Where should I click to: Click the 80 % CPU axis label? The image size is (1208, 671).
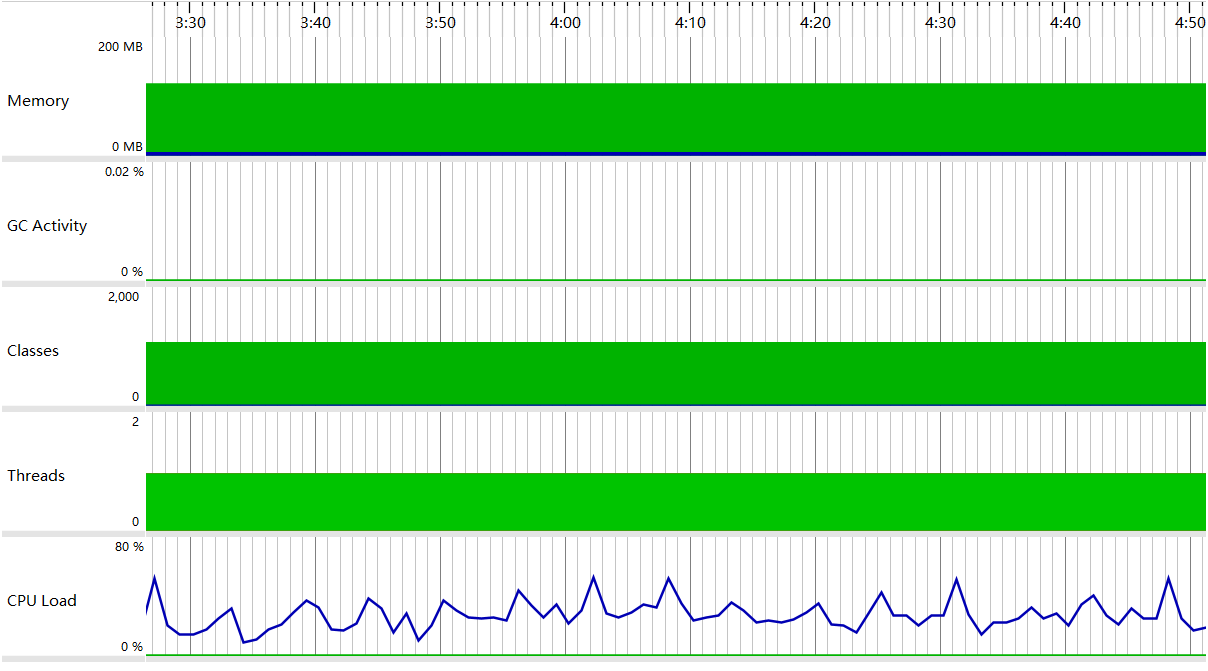[x=129, y=547]
